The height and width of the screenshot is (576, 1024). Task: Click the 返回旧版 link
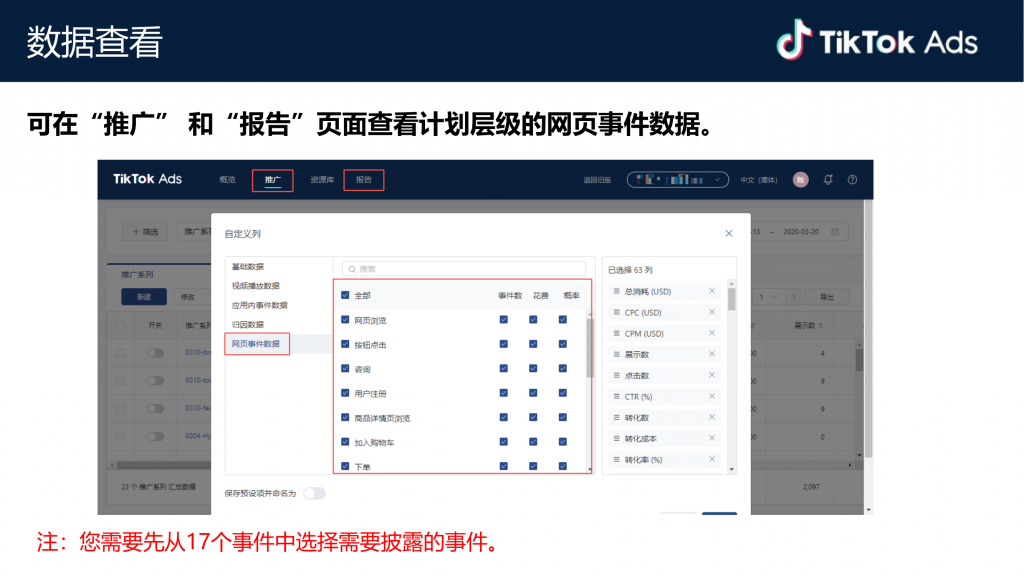pos(597,180)
